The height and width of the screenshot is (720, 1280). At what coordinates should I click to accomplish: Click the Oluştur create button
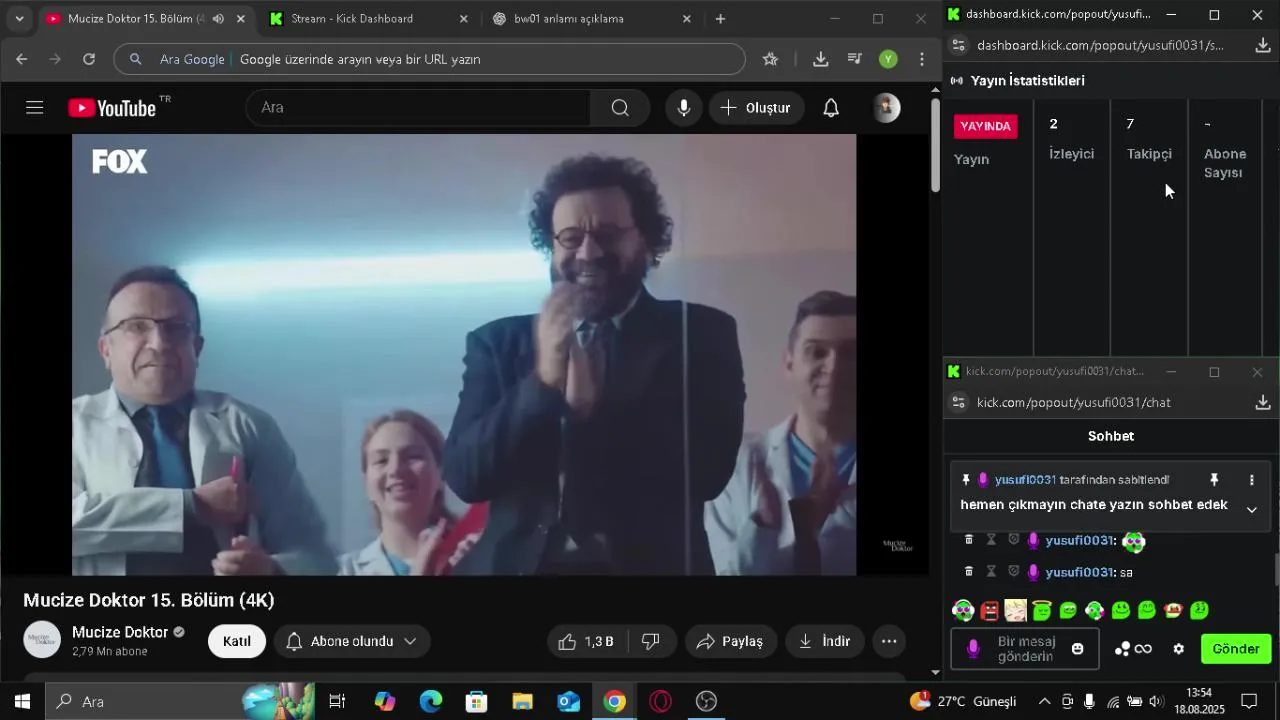(x=757, y=108)
